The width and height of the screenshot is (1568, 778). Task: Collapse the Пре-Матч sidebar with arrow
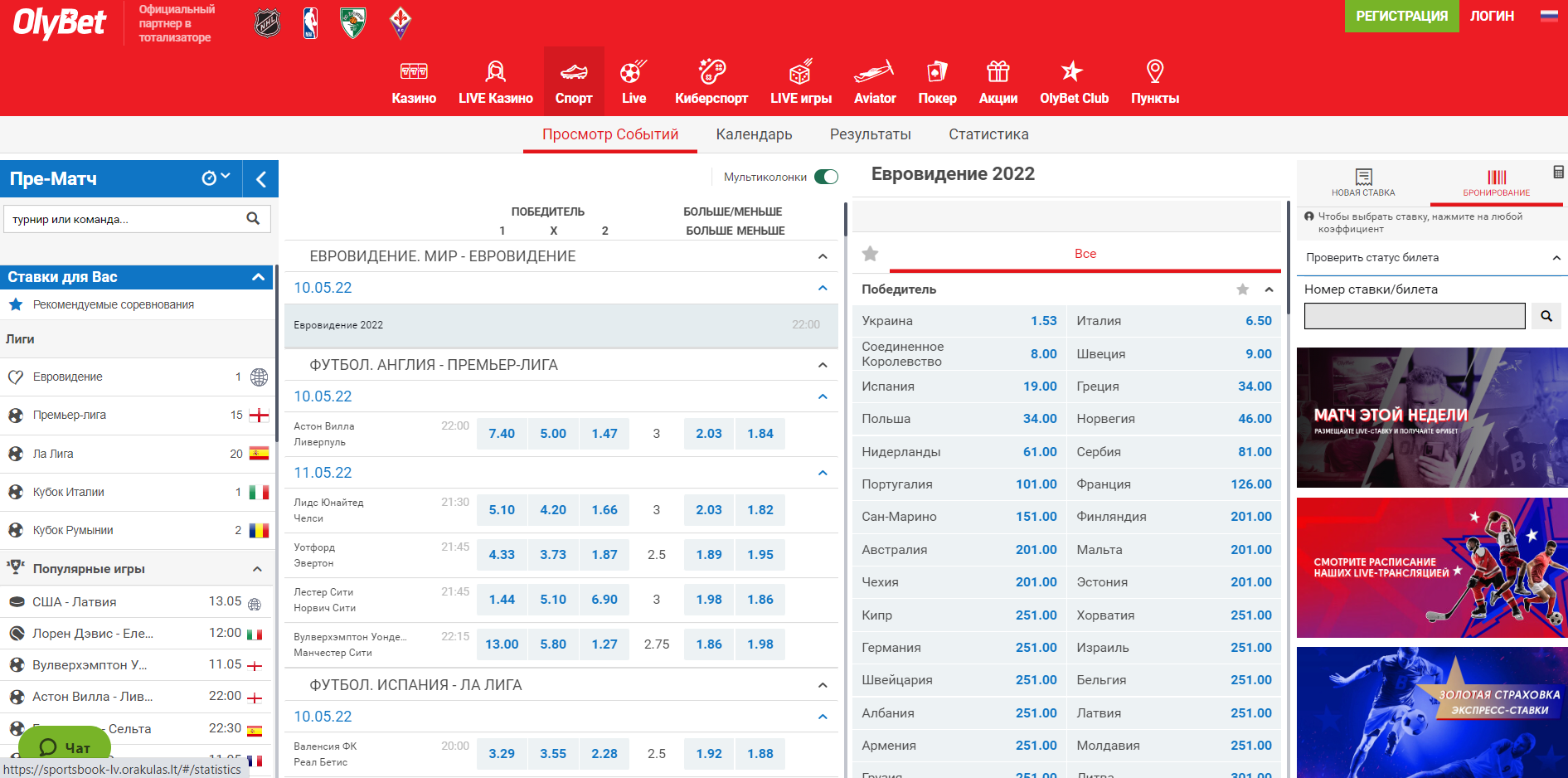[x=260, y=179]
